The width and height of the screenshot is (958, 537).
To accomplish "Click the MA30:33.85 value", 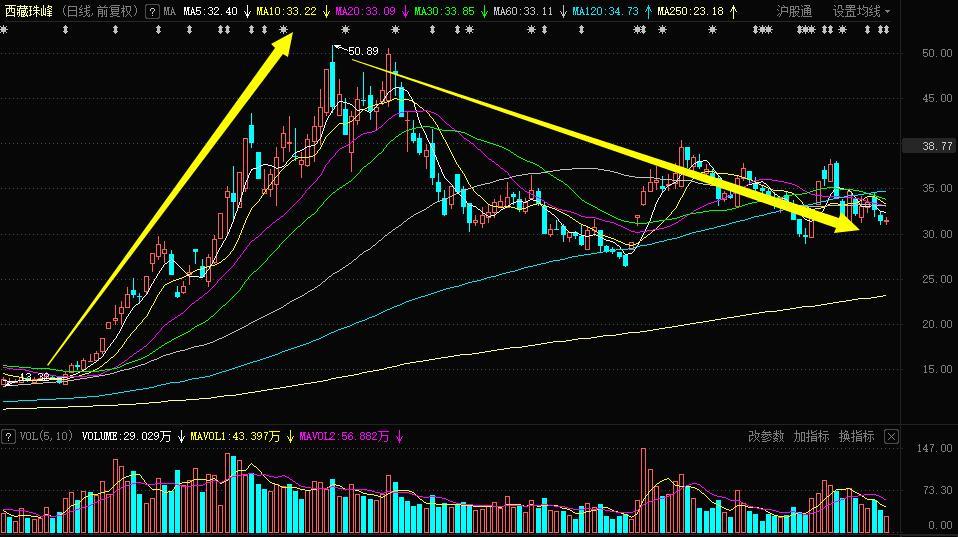I will tap(444, 11).
